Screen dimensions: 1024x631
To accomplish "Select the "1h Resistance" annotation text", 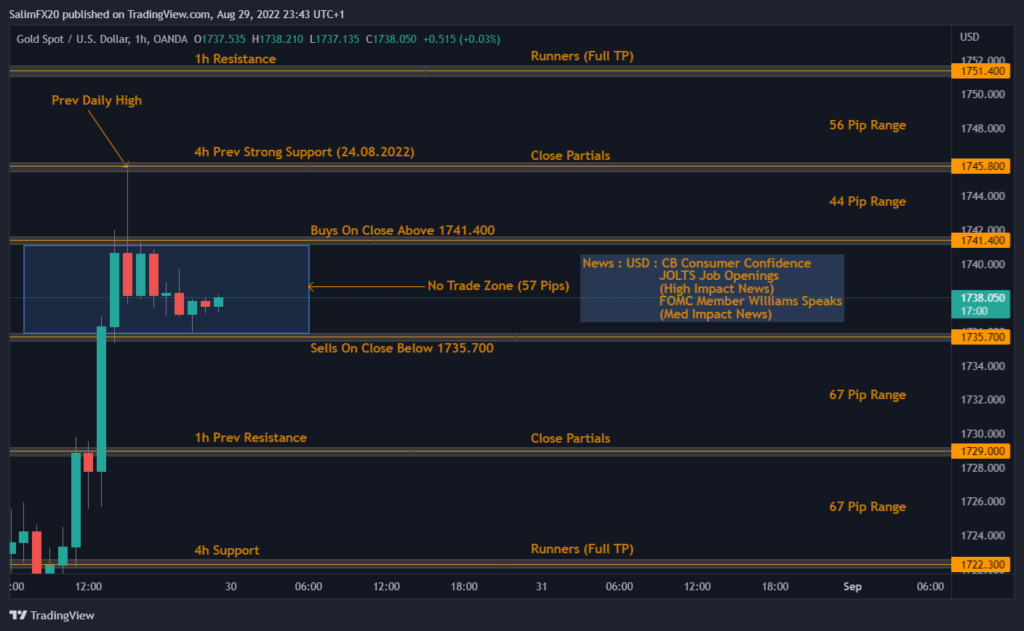I will point(234,58).
